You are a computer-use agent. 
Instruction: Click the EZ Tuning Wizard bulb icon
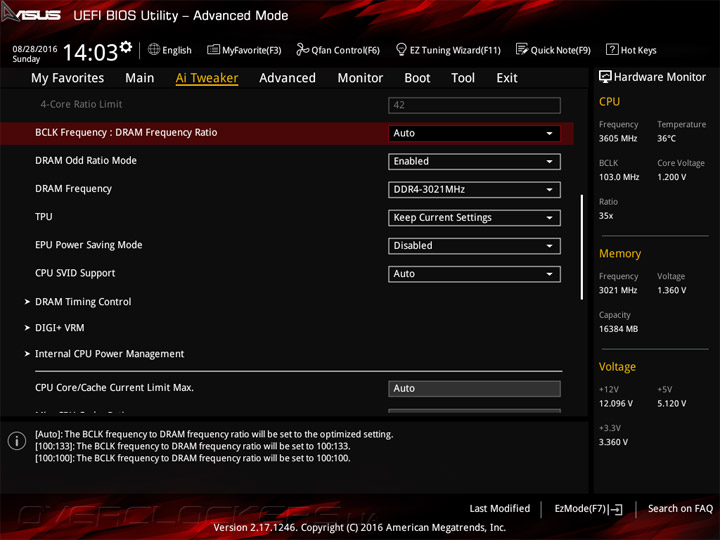tap(401, 49)
